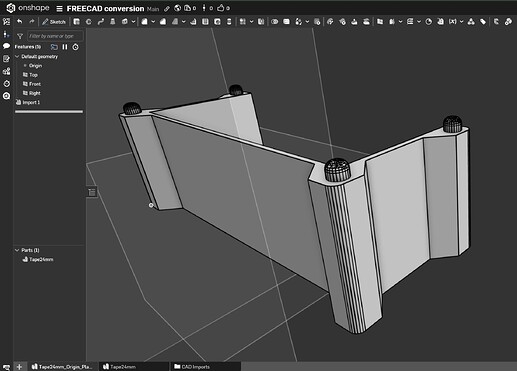517x371 pixels.
Task: Toggle the floating panel handle on viewport edge
Action: 92,192
